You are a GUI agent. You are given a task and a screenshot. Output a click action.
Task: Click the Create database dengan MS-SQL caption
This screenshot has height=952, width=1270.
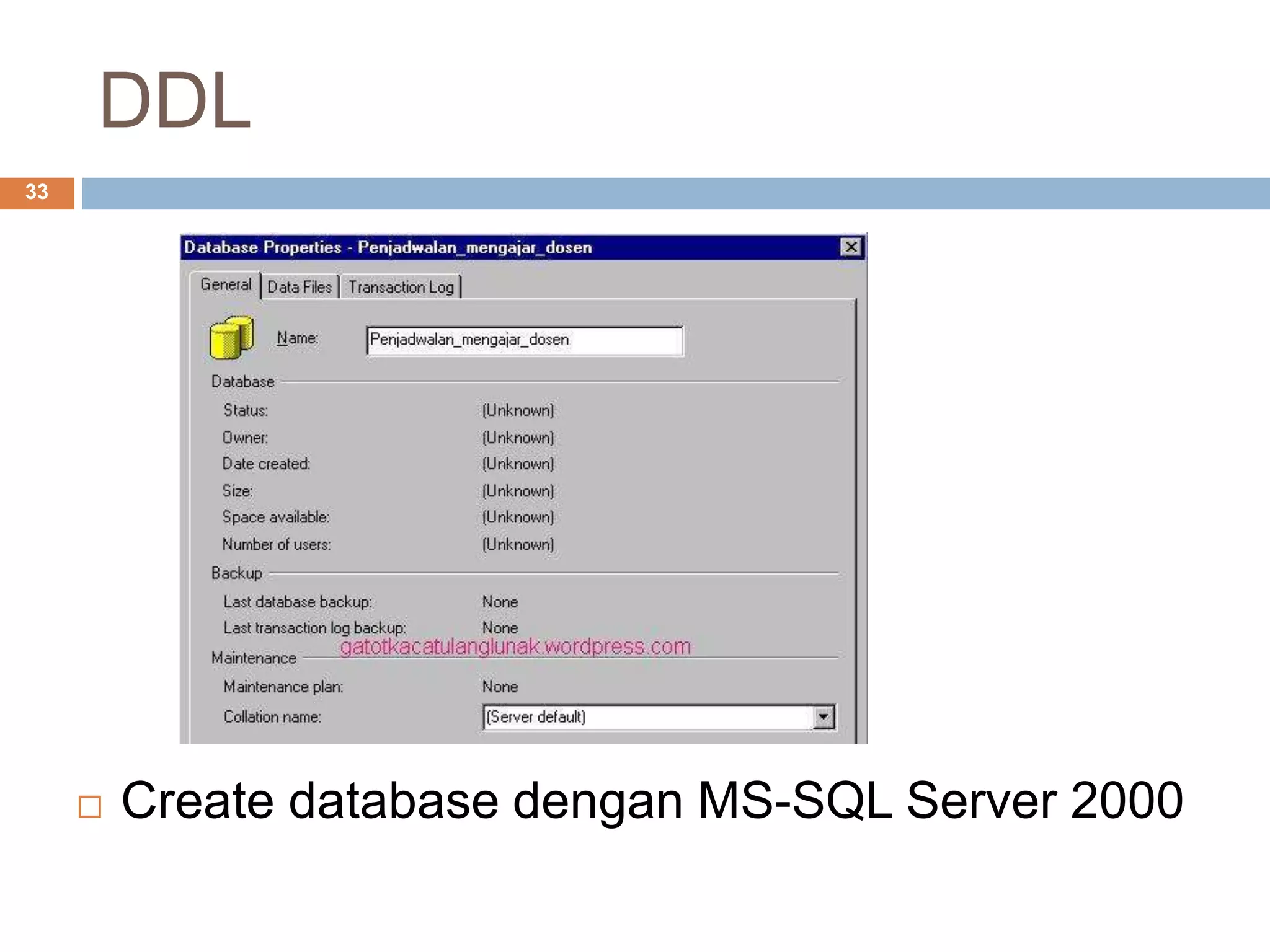(x=652, y=801)
